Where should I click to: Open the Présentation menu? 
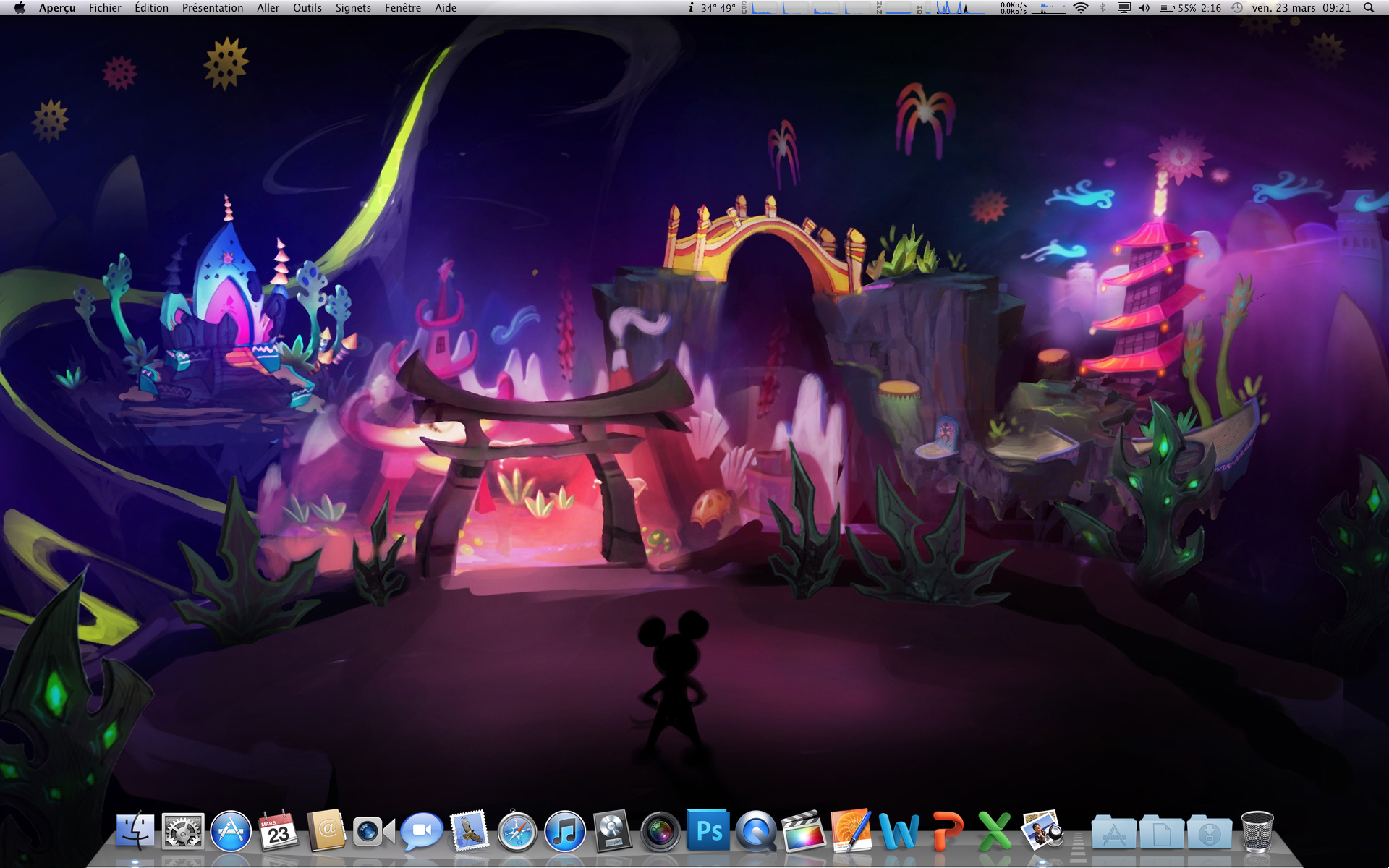213,8
